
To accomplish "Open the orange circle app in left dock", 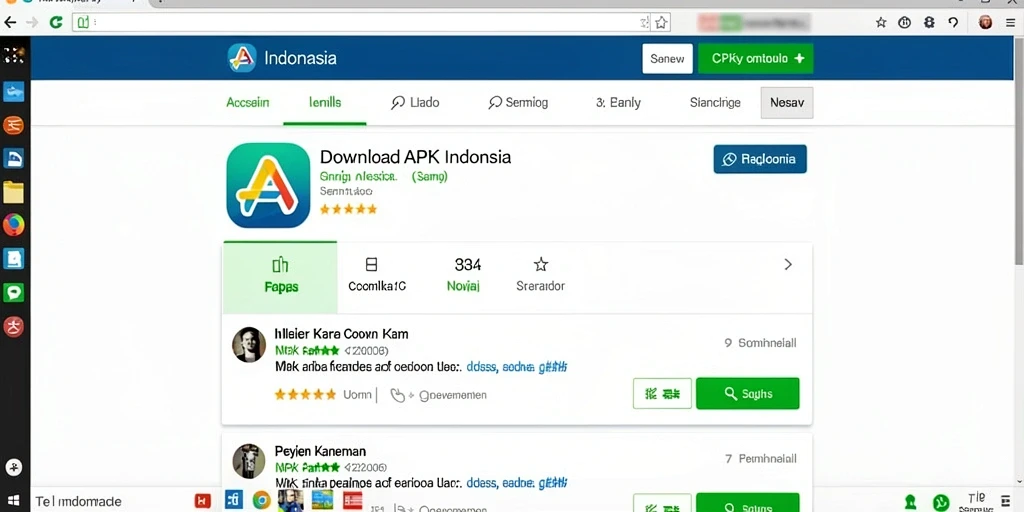I will coord(14,124).
